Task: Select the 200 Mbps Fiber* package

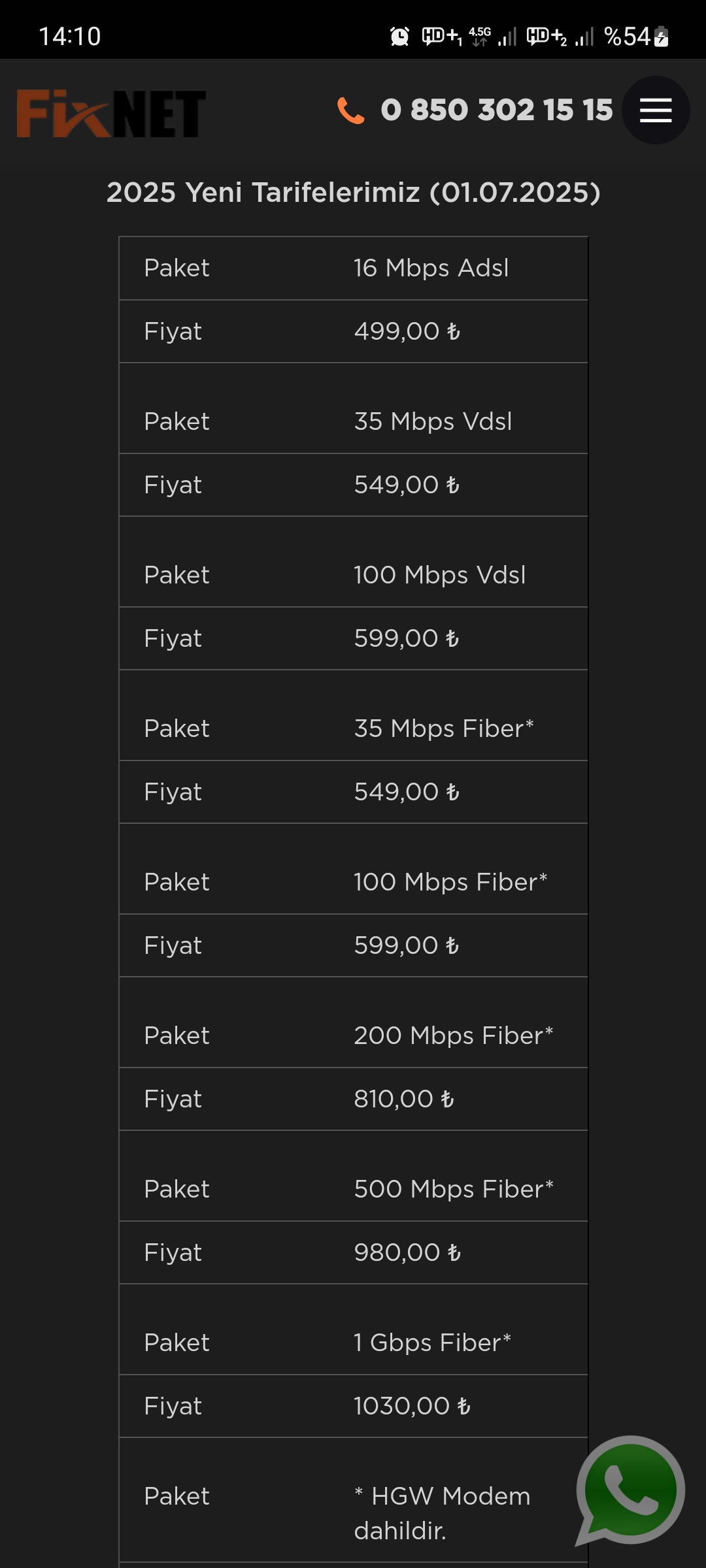Action: point(454,1036)
